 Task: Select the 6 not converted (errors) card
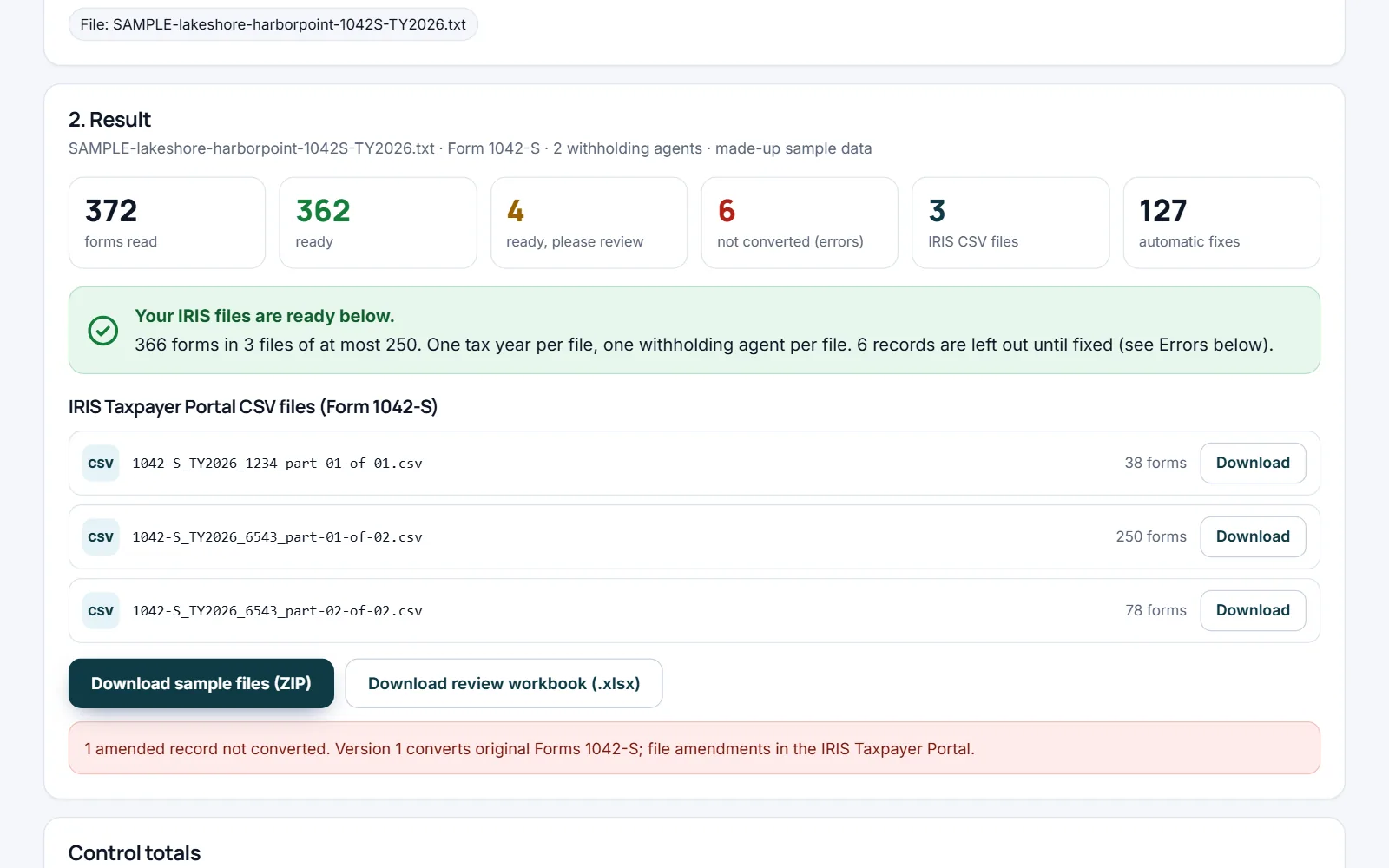point(800,223)
